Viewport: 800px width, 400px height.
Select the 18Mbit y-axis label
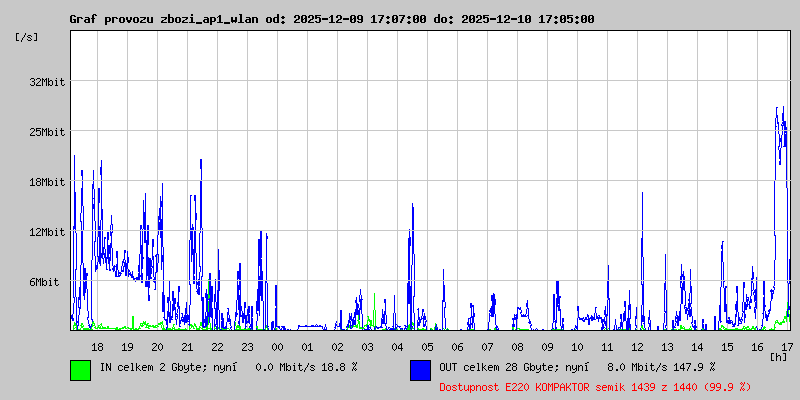click(x=47, y=182)
